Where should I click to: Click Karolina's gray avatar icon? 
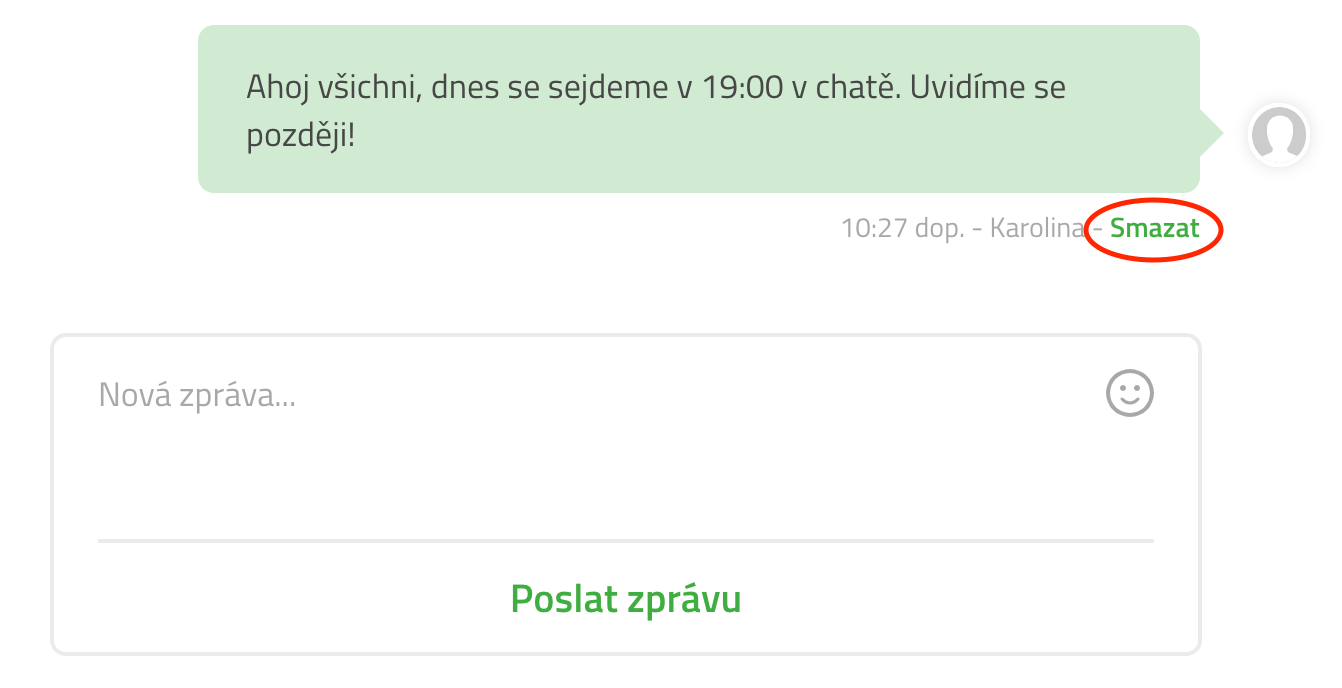click(1279, 135)
